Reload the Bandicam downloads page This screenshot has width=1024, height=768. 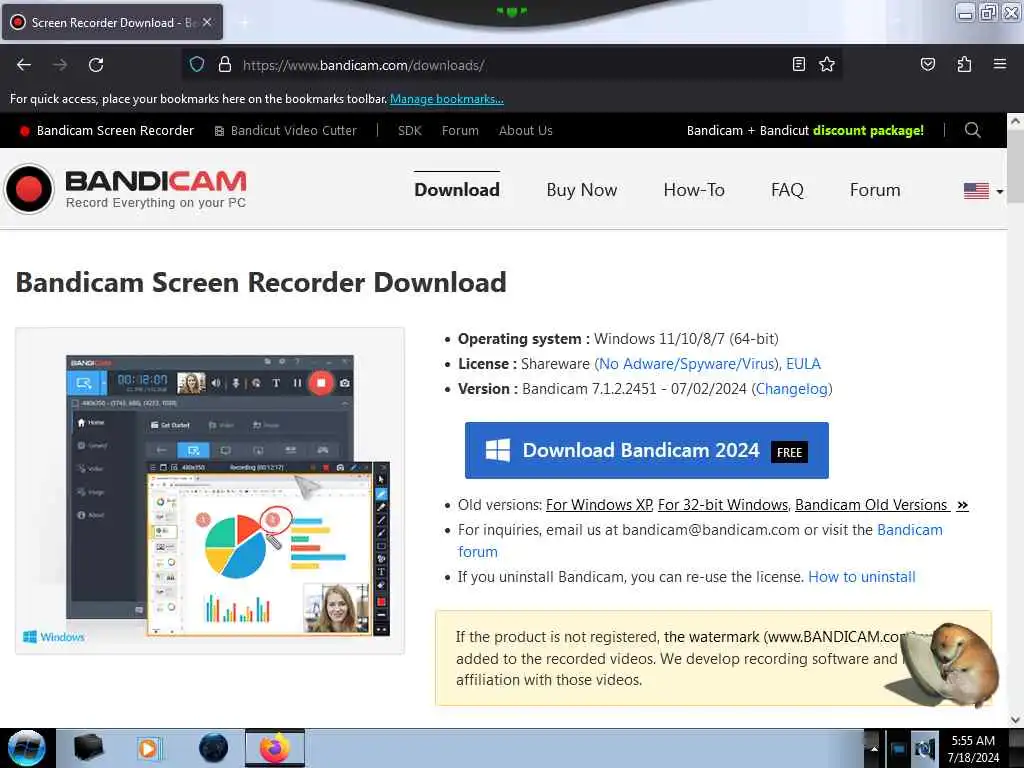click(x=96, y=65)
